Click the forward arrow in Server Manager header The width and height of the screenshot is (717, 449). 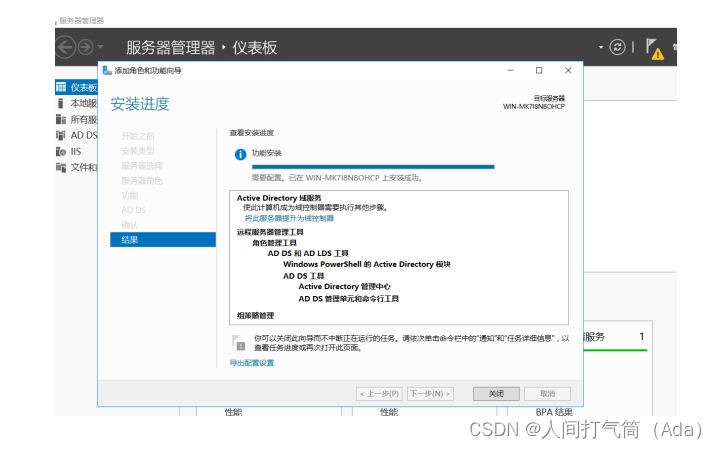[x=86, y=47]
